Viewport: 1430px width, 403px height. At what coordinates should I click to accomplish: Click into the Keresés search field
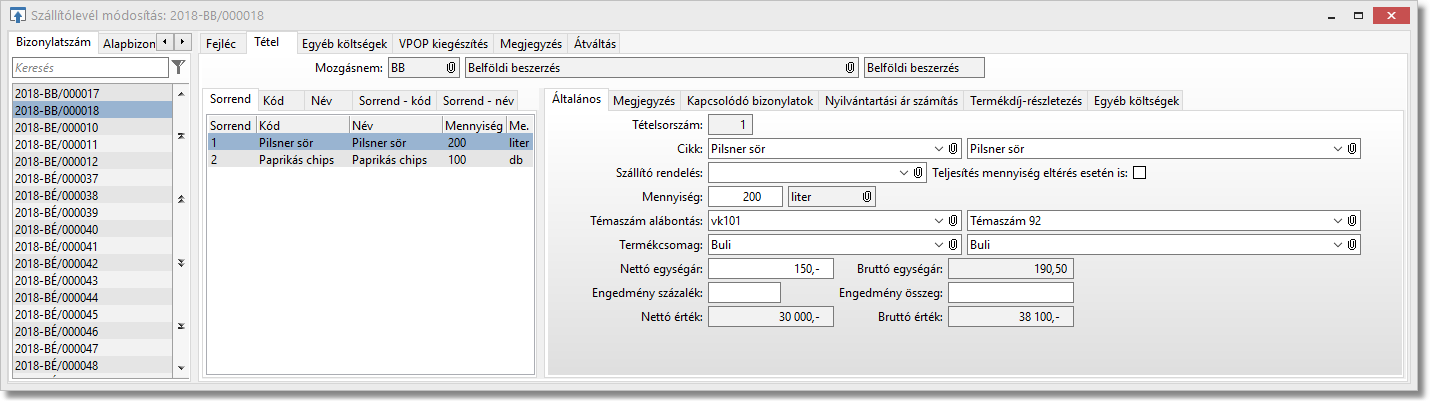point(90,68)
